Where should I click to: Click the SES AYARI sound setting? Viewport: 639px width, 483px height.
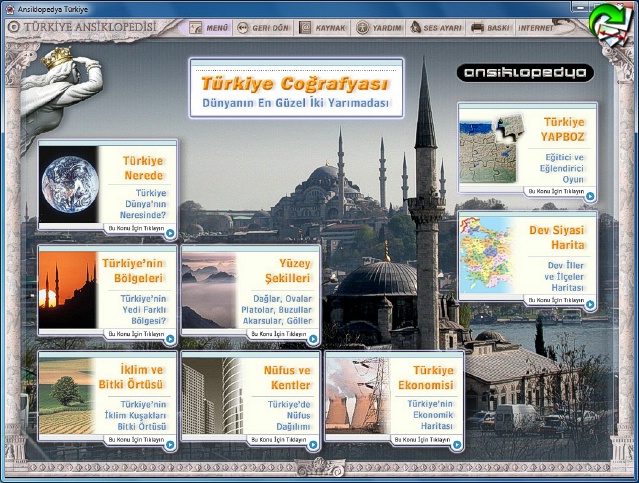pyautogui.click(x=436, y=28)
